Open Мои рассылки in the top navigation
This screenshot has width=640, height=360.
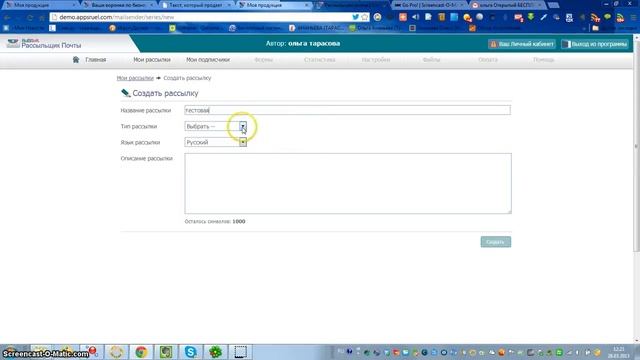(152, 60)
